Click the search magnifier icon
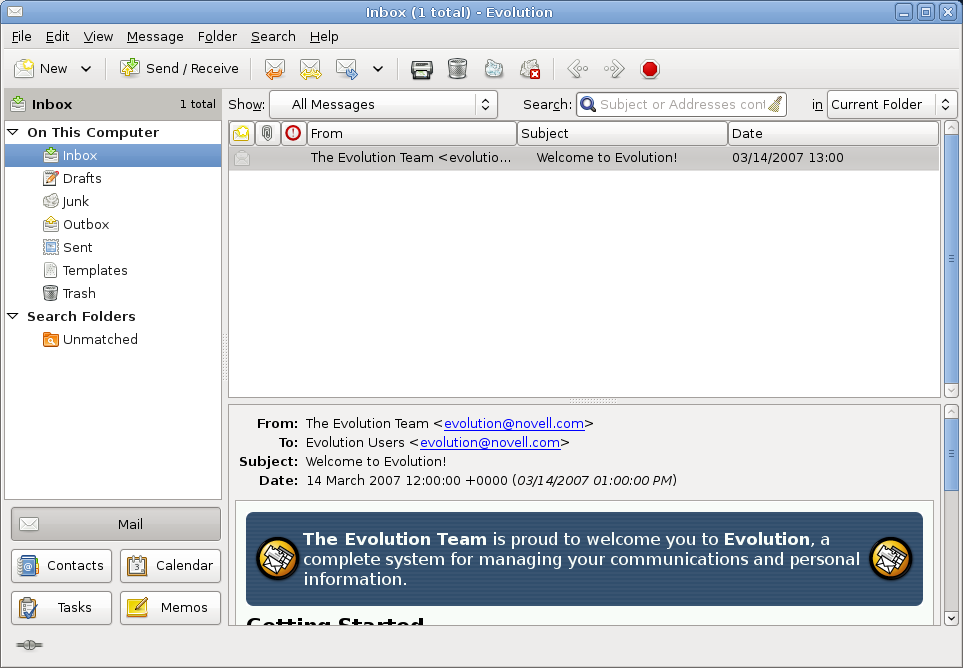The image size is (963, 668). tap(588, 104)
